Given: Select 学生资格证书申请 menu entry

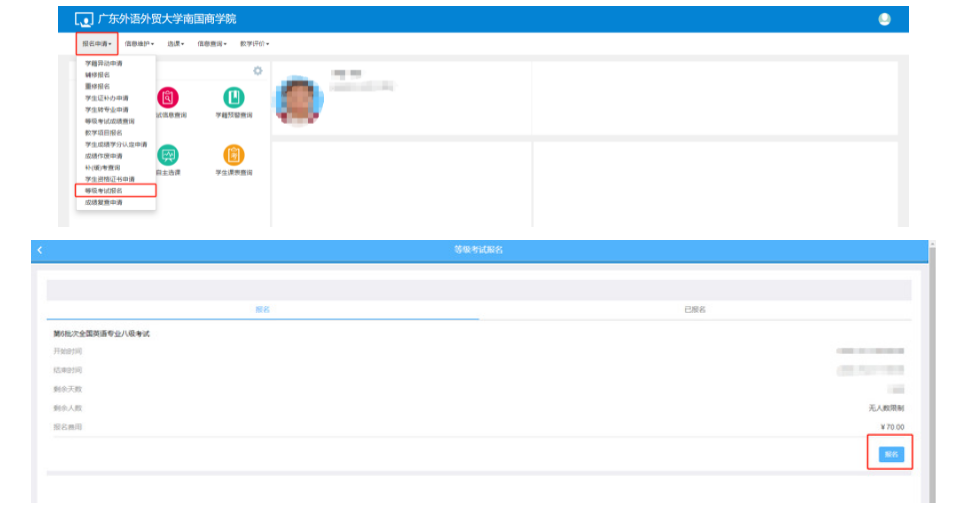Looking at the screenshot, I should coord(110,179).
